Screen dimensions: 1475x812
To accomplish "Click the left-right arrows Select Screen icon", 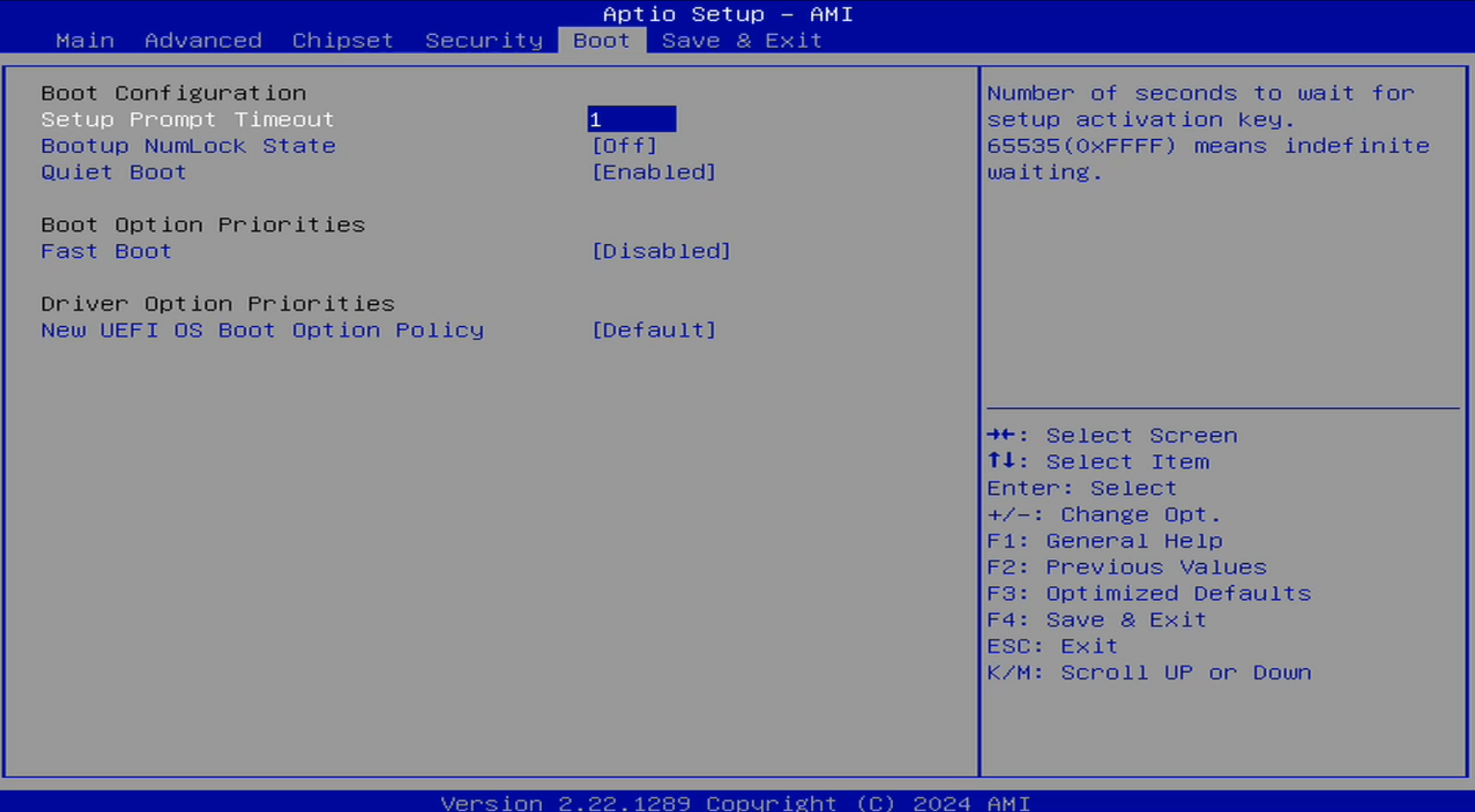I will [1000, 435].
